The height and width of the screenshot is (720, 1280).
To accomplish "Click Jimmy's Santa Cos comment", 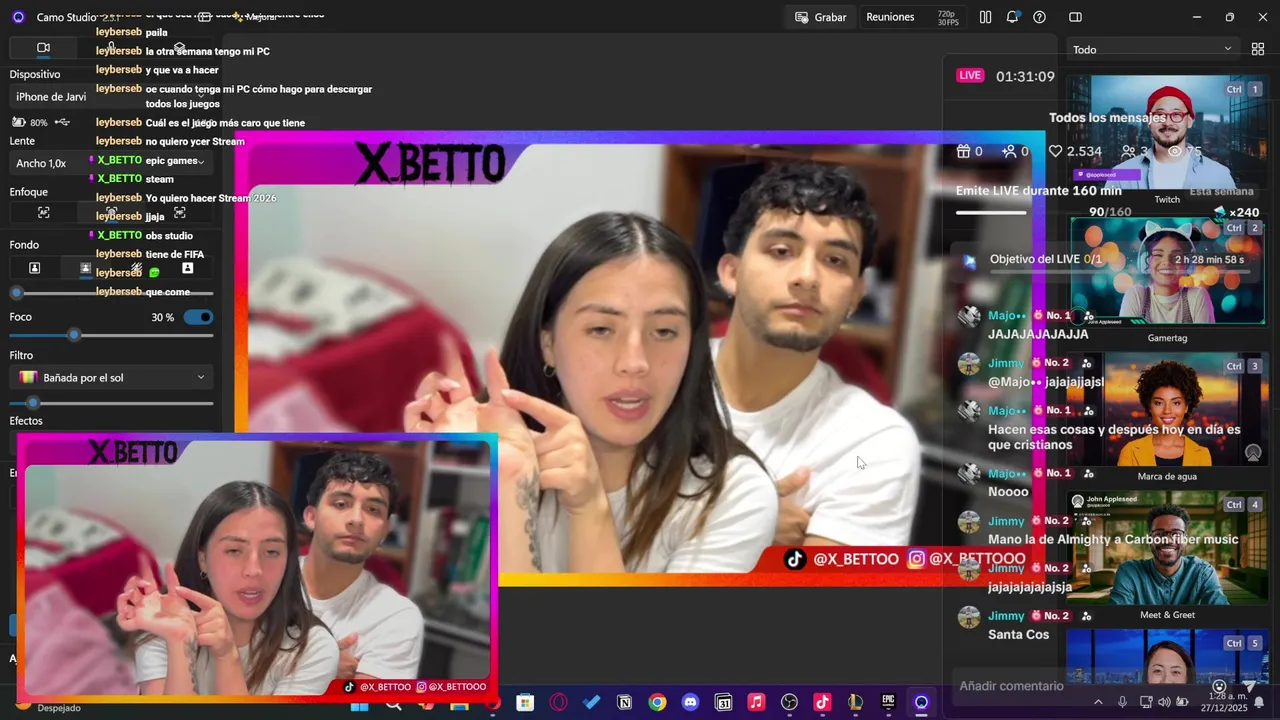I will click(1018, 634).
